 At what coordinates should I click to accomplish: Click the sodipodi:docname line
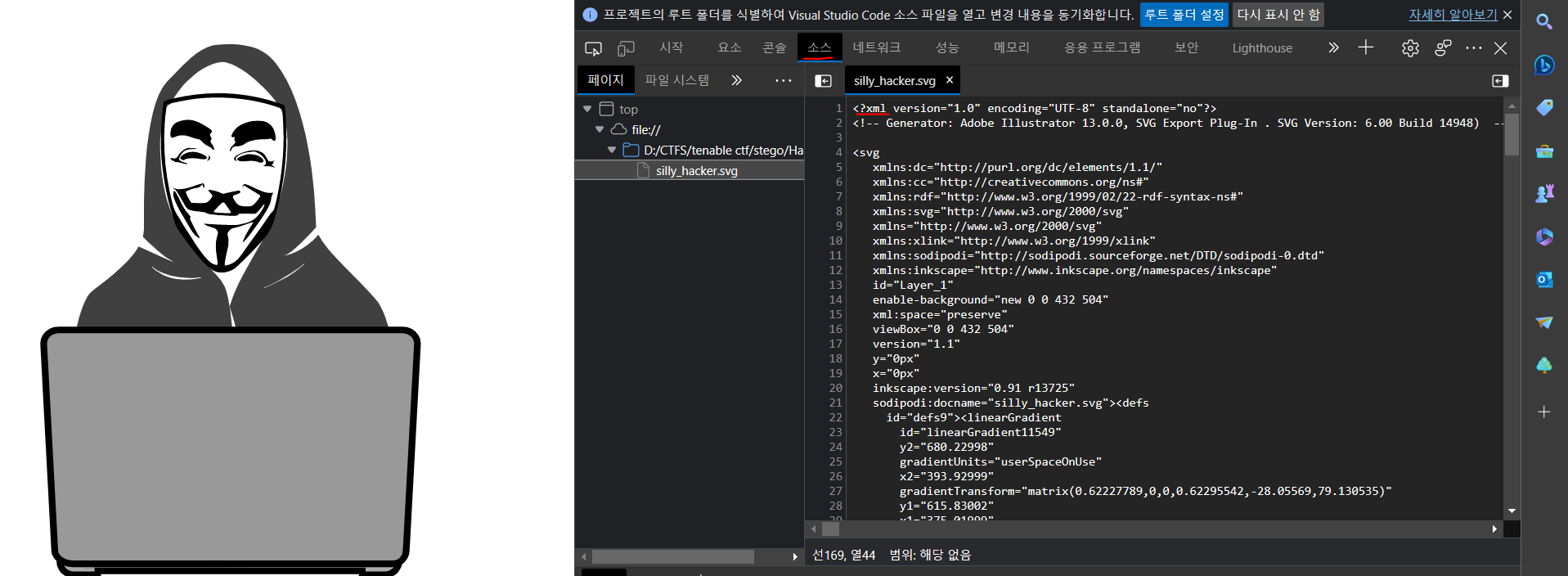tap(1010, 403)
